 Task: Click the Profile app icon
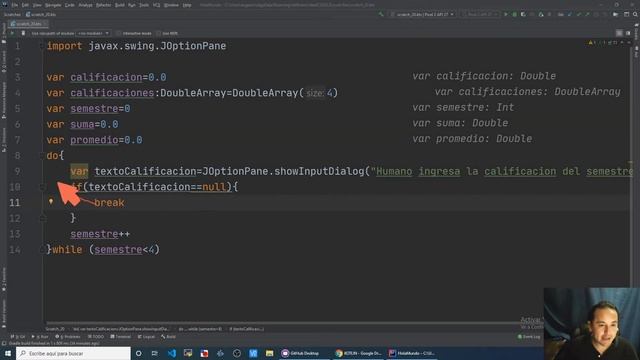click(541, 14)
